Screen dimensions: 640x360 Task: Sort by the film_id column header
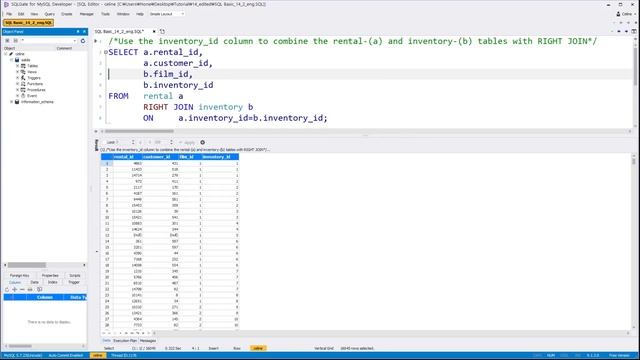coord(190,157)
